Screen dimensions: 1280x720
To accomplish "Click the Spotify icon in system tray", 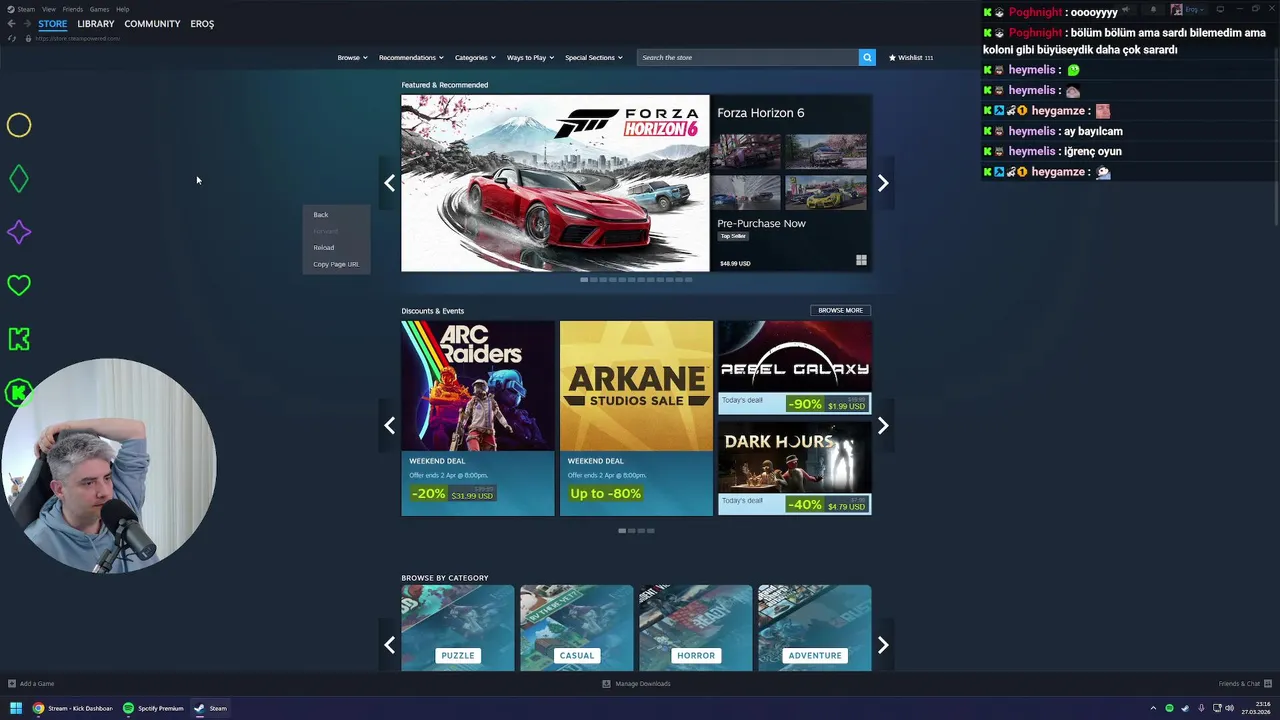I will 1169,708.
